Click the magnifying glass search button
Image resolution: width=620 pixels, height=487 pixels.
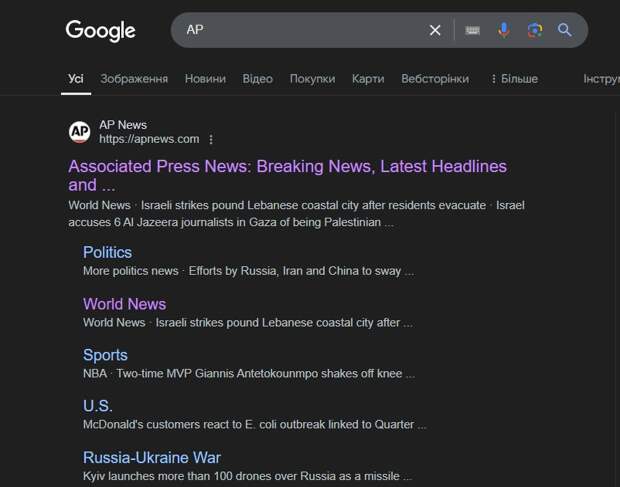[565, 30]
